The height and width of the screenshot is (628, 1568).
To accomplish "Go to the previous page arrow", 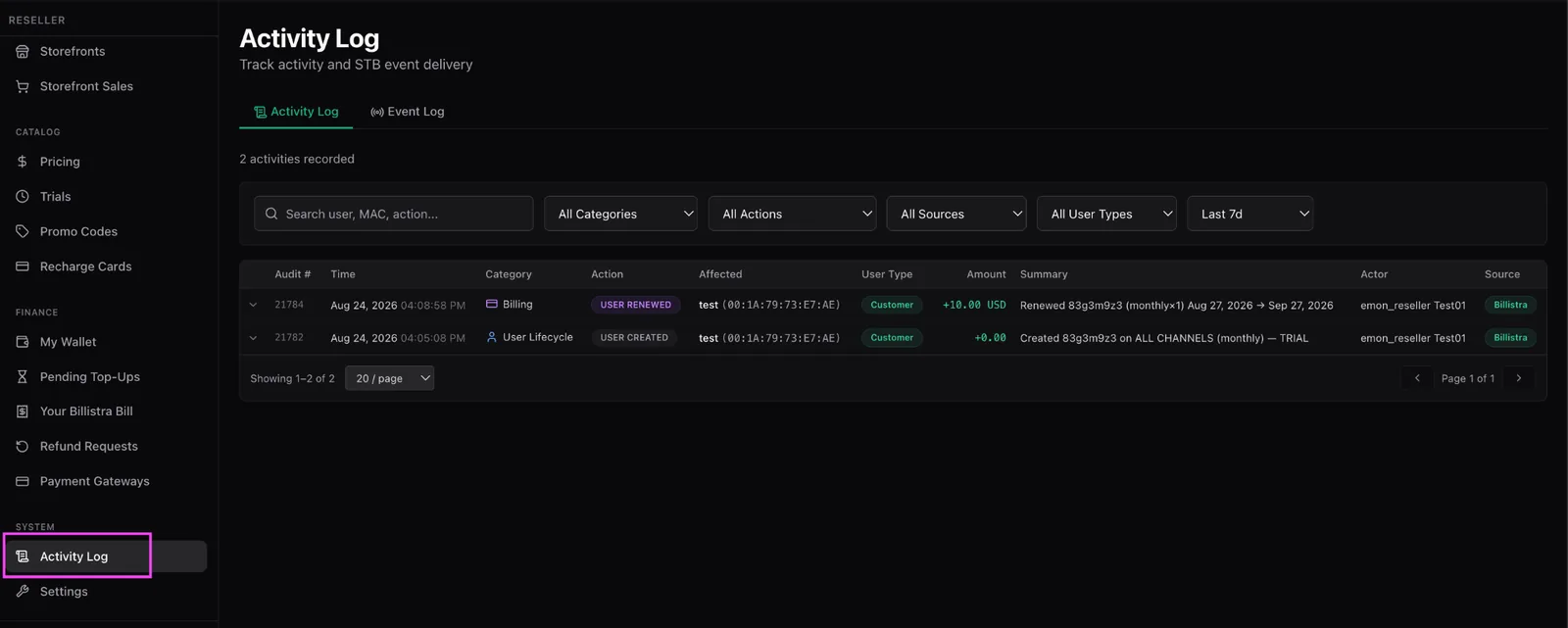I will click(x=1417, y=378).
